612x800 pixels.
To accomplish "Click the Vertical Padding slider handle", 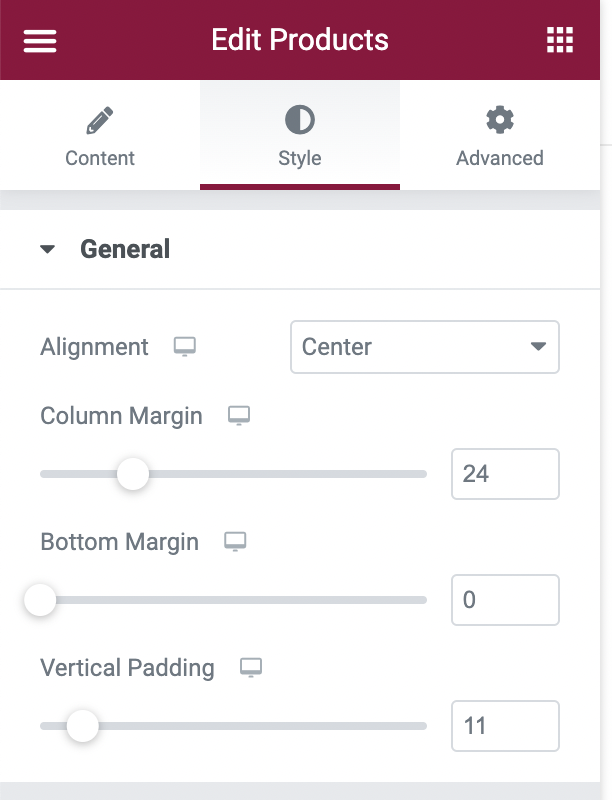I will coord(82,726).
